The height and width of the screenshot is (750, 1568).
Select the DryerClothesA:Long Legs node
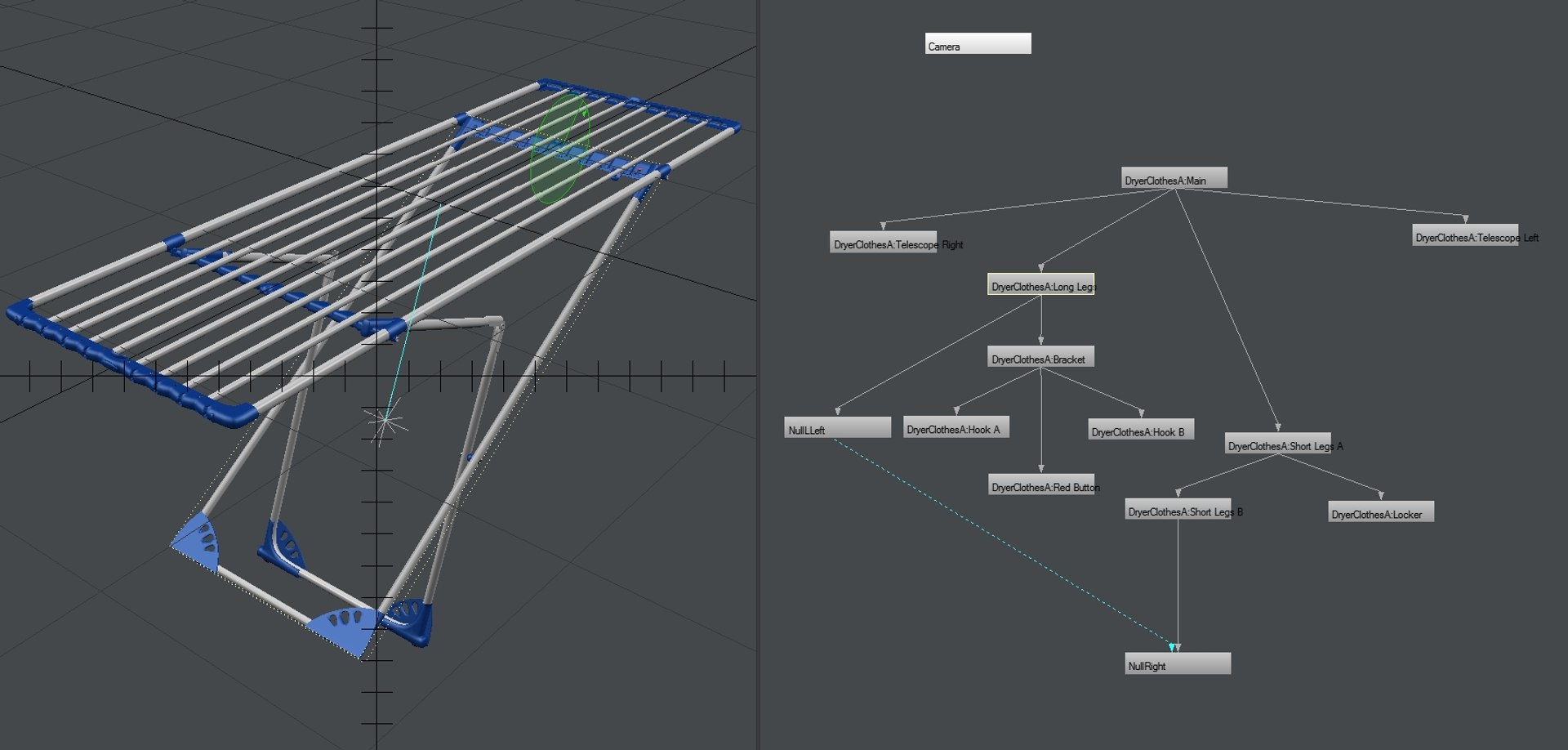click(x=1040, y=284)
